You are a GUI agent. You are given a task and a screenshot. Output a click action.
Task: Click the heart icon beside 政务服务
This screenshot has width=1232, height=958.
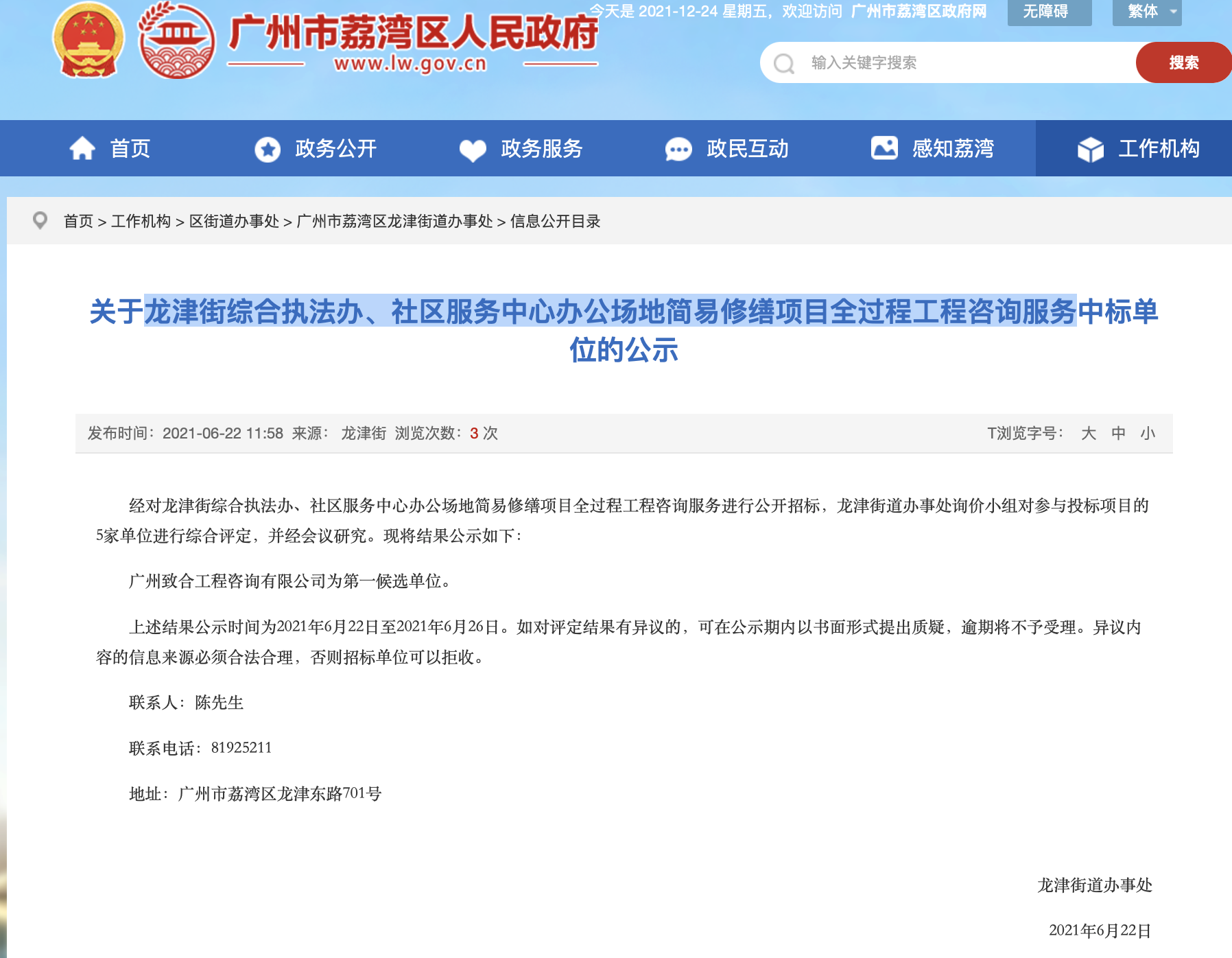472,148
